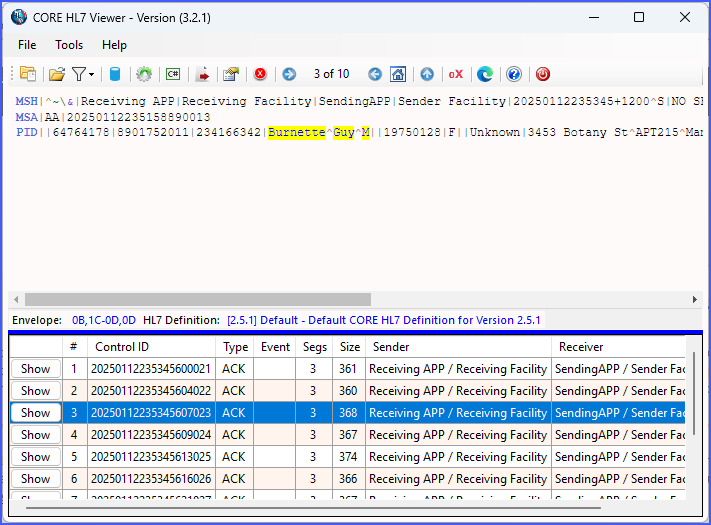711x525 pixels.
Task: Click the blue up arrow icon
Action: pos(427,74)
